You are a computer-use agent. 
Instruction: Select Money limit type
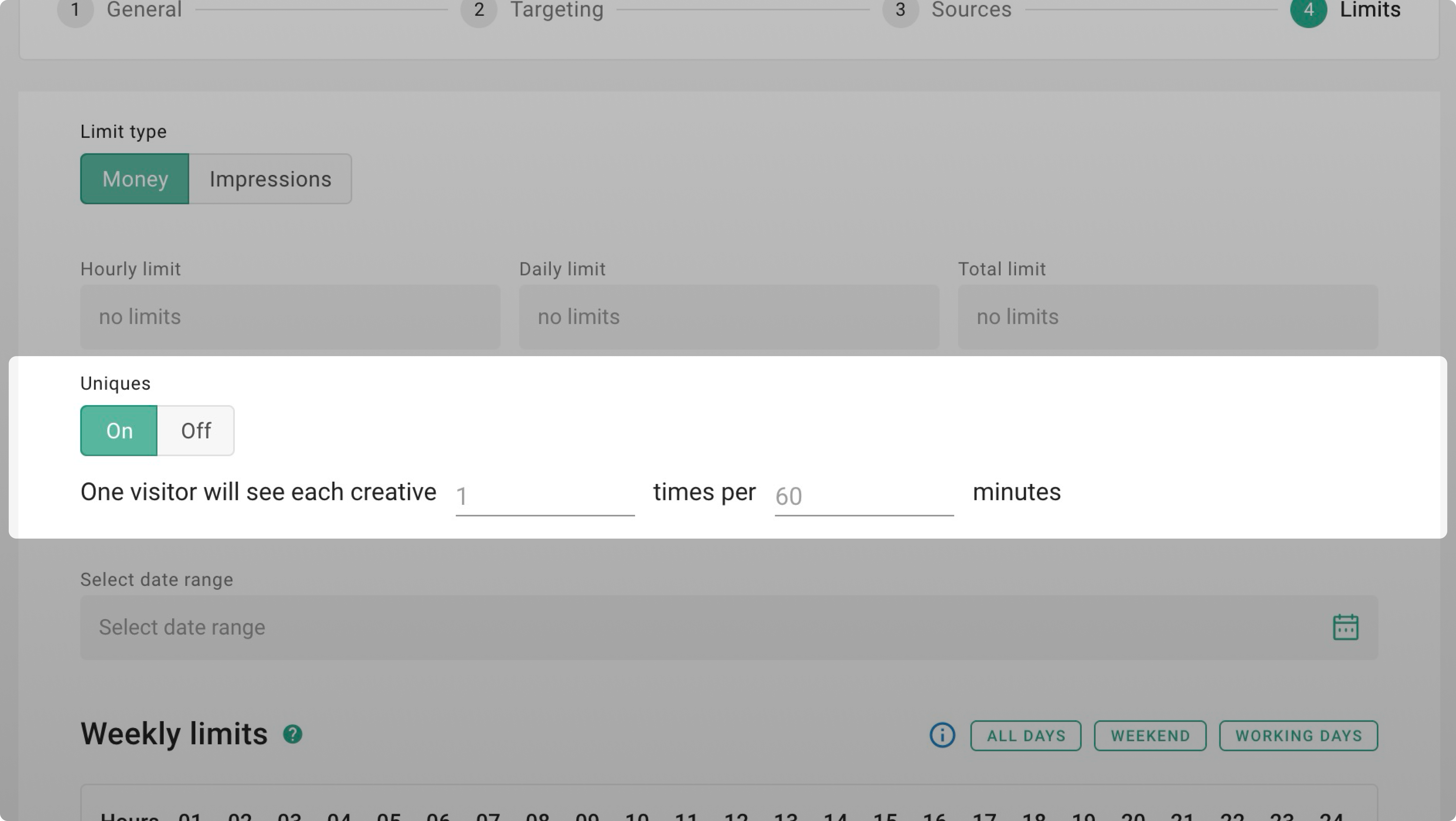134,179
